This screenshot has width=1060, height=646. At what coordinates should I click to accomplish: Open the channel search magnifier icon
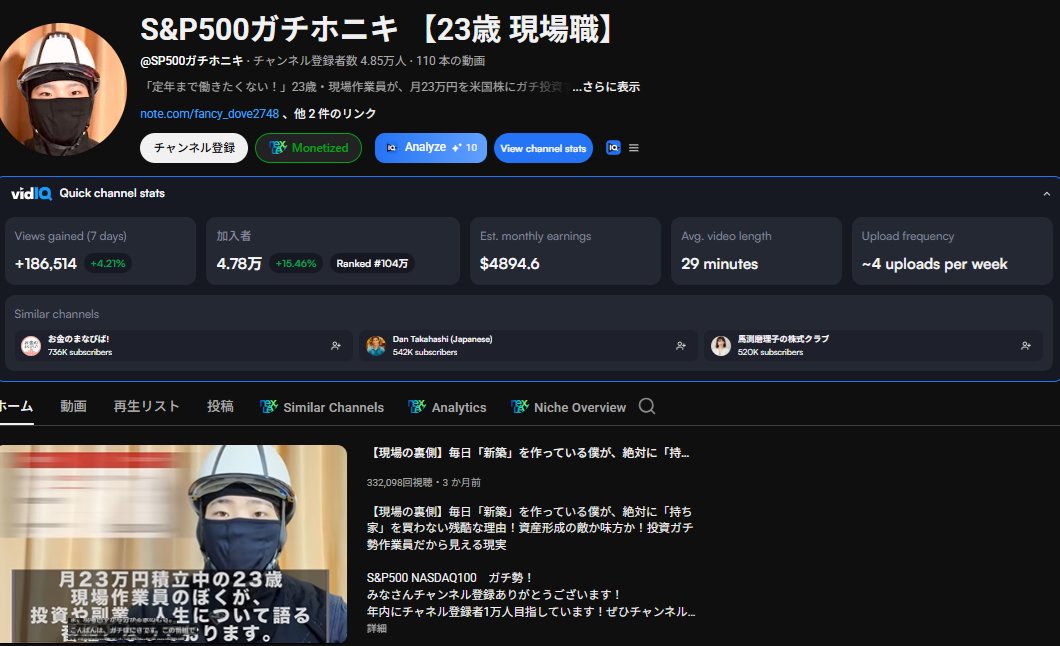pos(647,407)
